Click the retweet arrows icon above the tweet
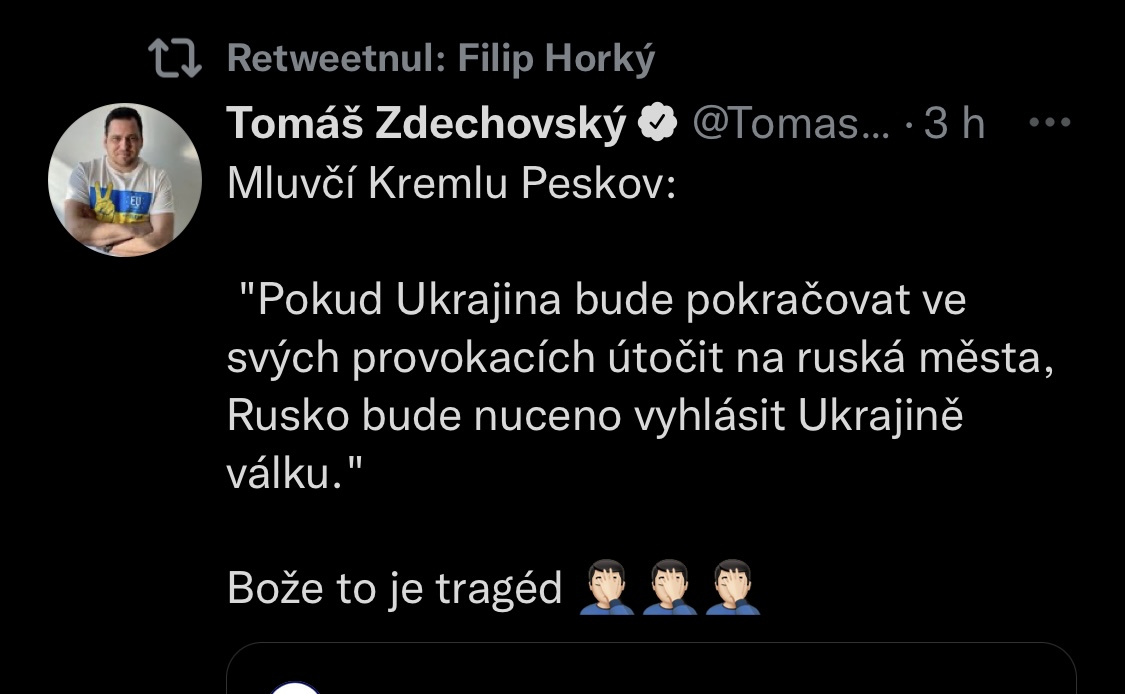 coord(174,59)
